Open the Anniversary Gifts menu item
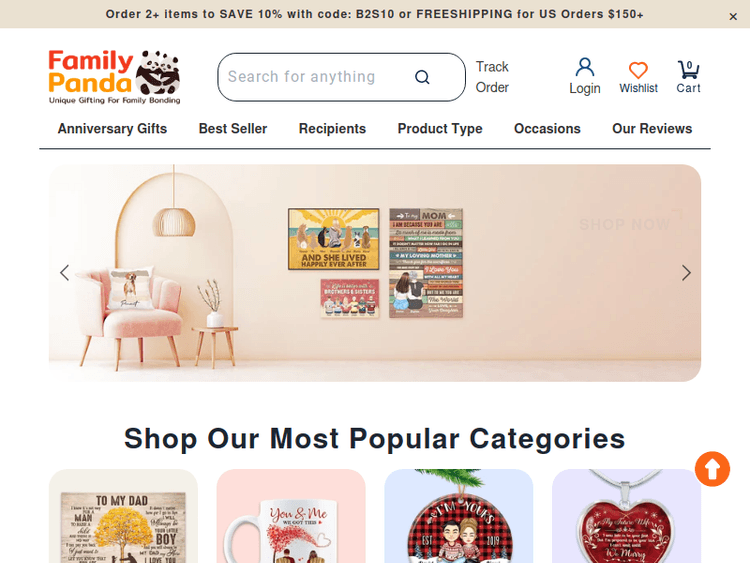 click(112, 129)
